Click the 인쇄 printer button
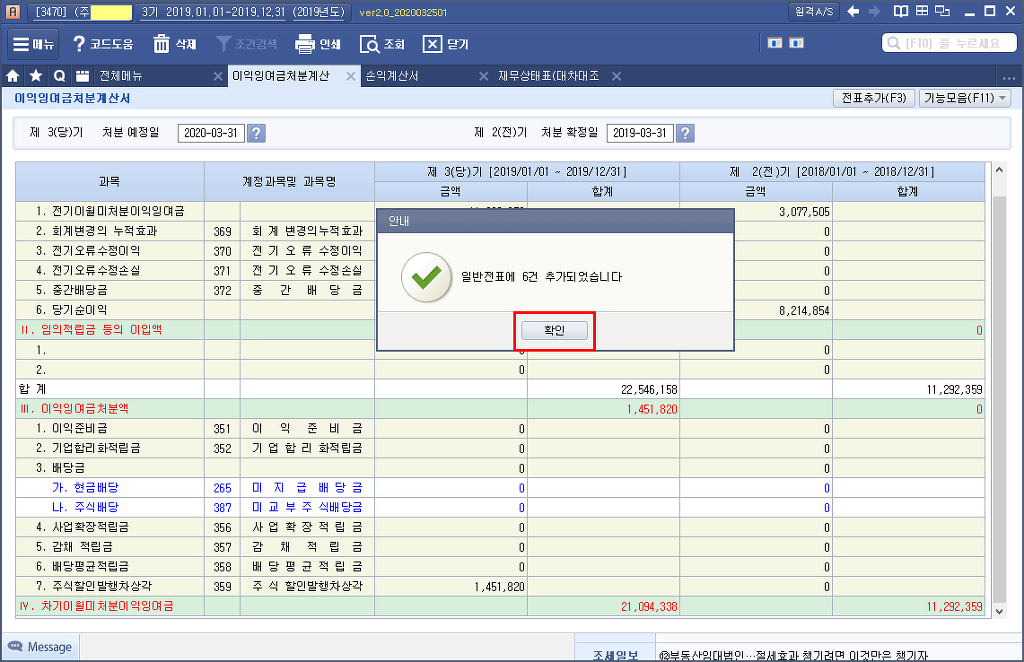Screen dimensions: 1024x662 pos(318,44)
